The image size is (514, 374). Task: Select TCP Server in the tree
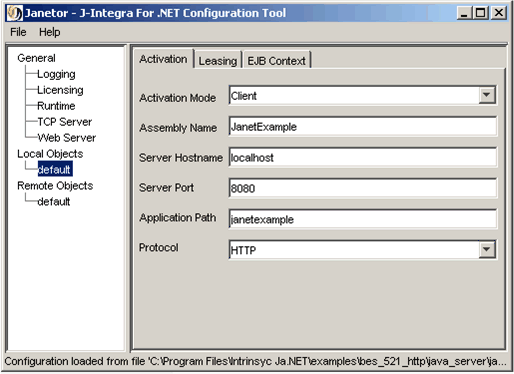pyautogui.click(x=64, y=122)
